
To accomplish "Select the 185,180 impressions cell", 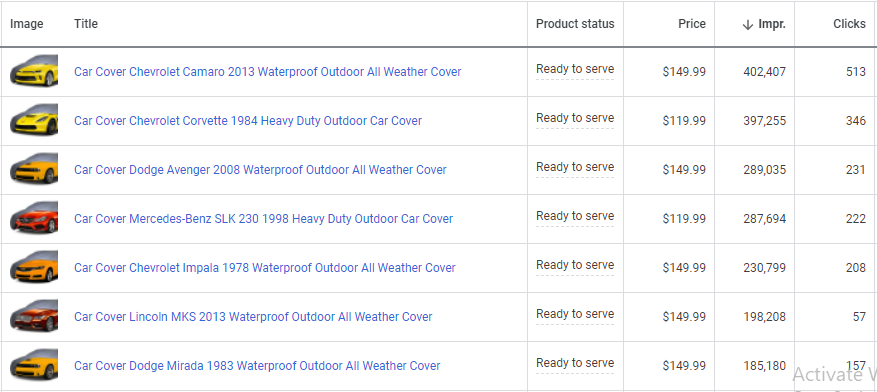I will click(x=765, y=366).
